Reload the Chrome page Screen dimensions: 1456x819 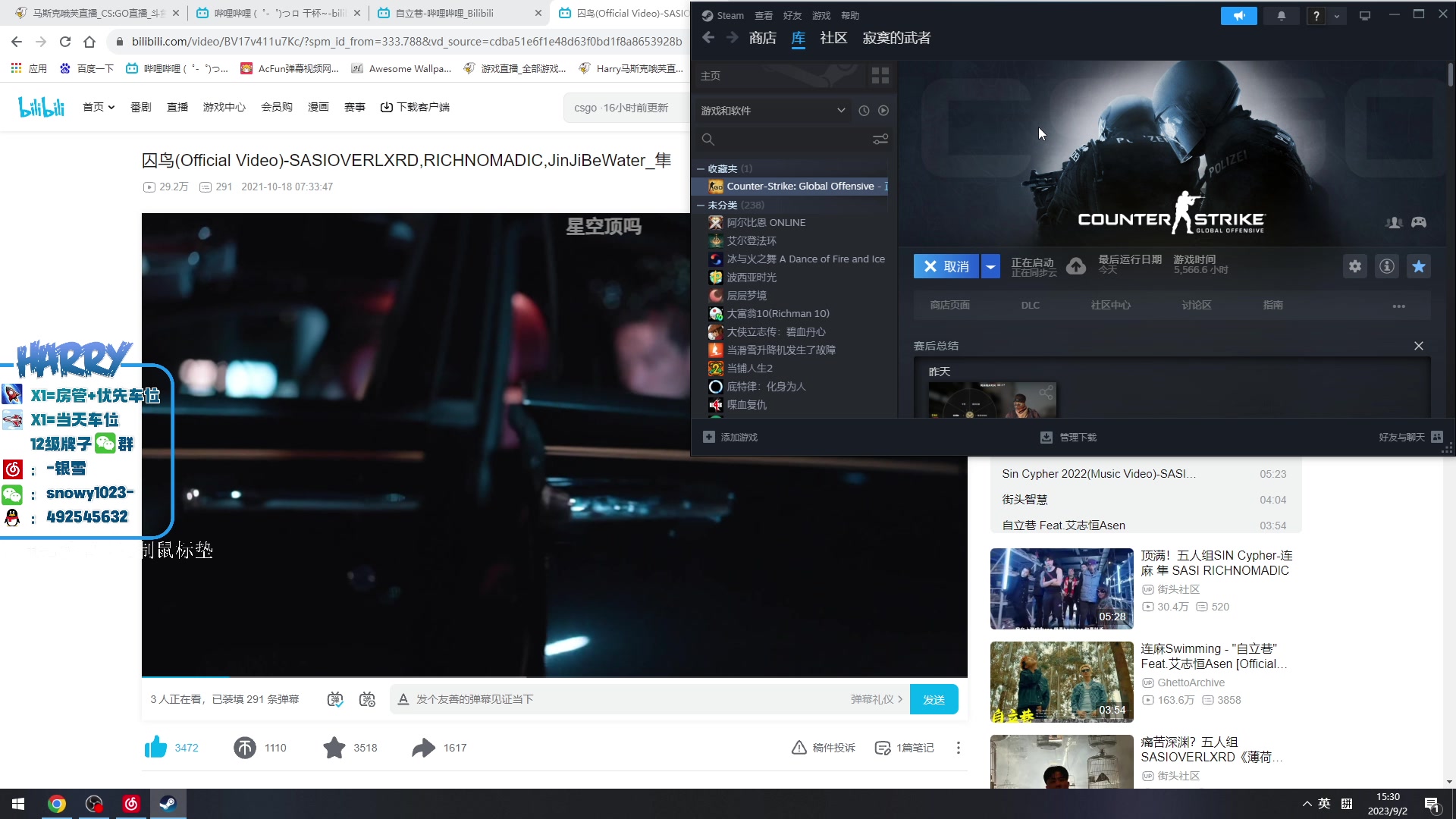[65, 42]
